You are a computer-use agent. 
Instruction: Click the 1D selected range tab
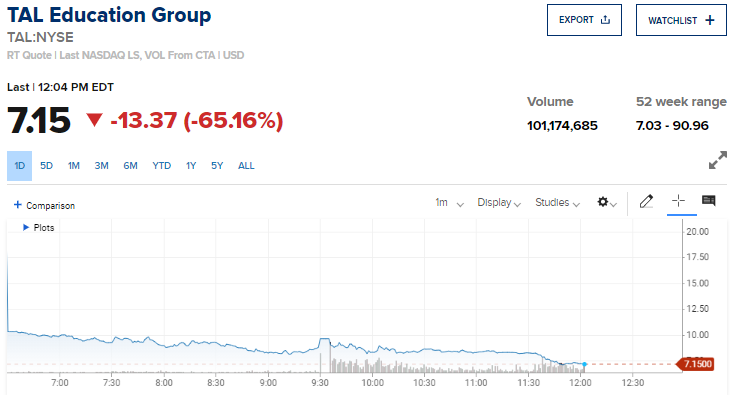tap(20, 166)
